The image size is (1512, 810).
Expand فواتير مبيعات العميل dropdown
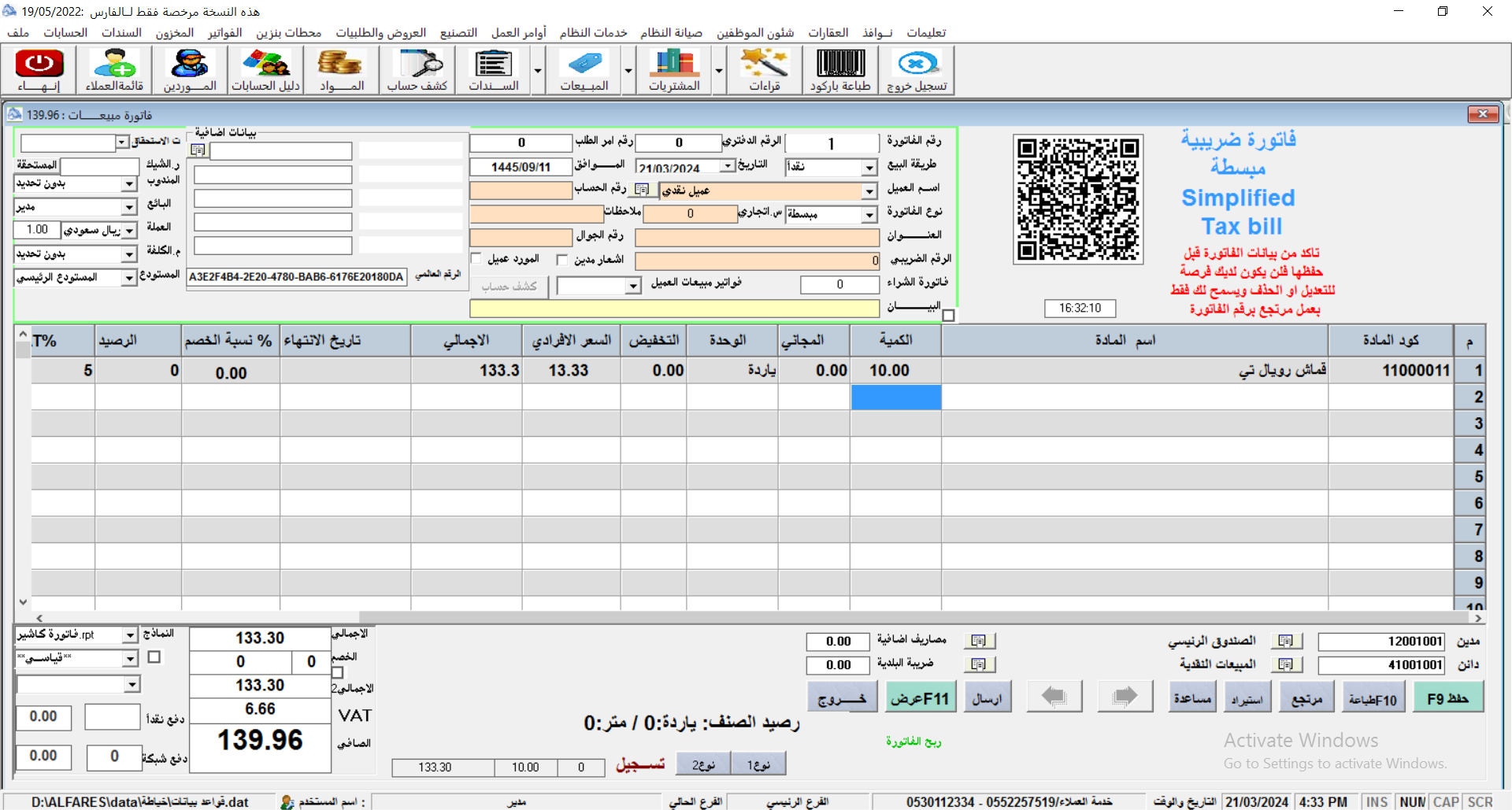click(633, 287)
